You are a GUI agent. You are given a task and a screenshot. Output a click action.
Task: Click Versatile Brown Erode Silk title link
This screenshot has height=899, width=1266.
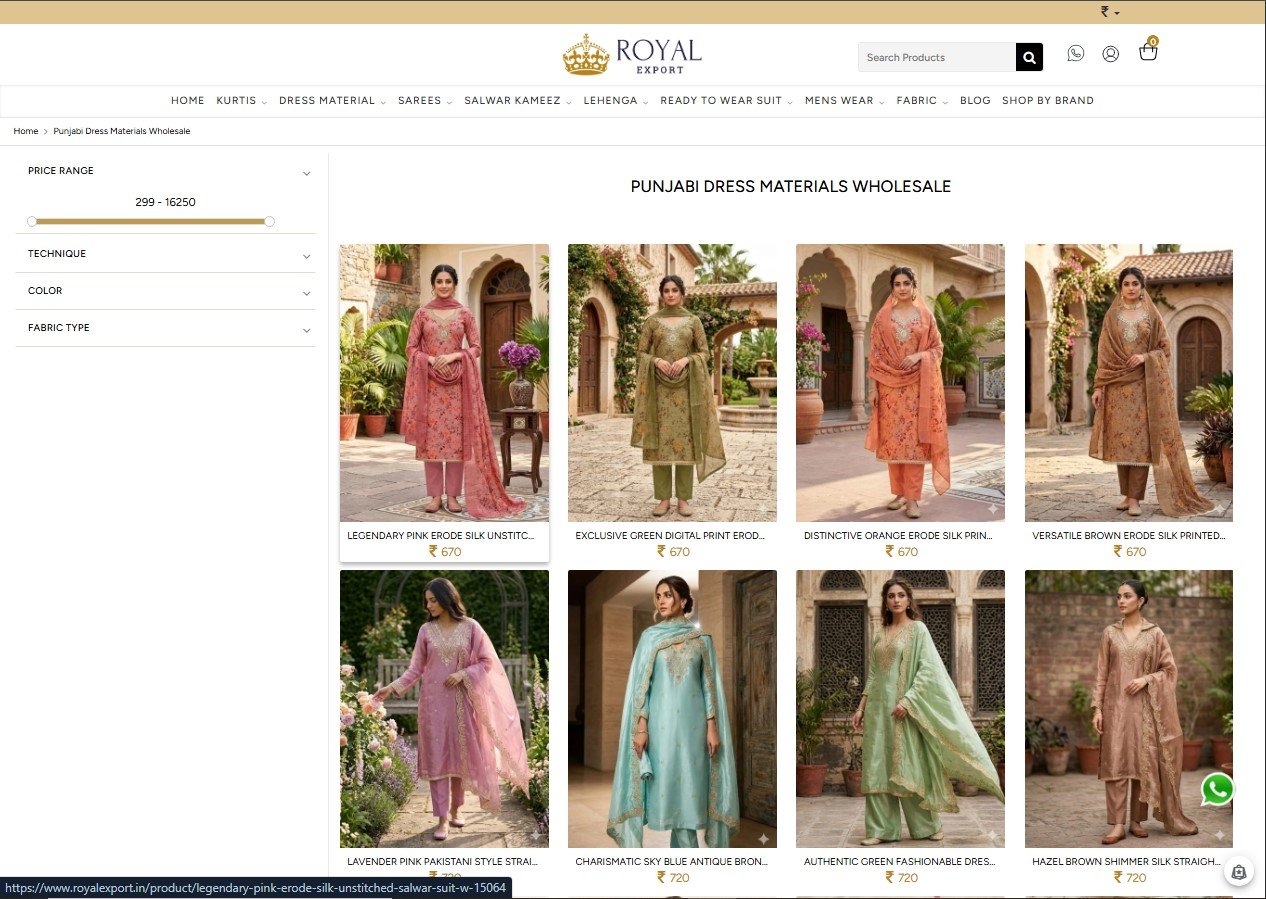(1128, 536)
